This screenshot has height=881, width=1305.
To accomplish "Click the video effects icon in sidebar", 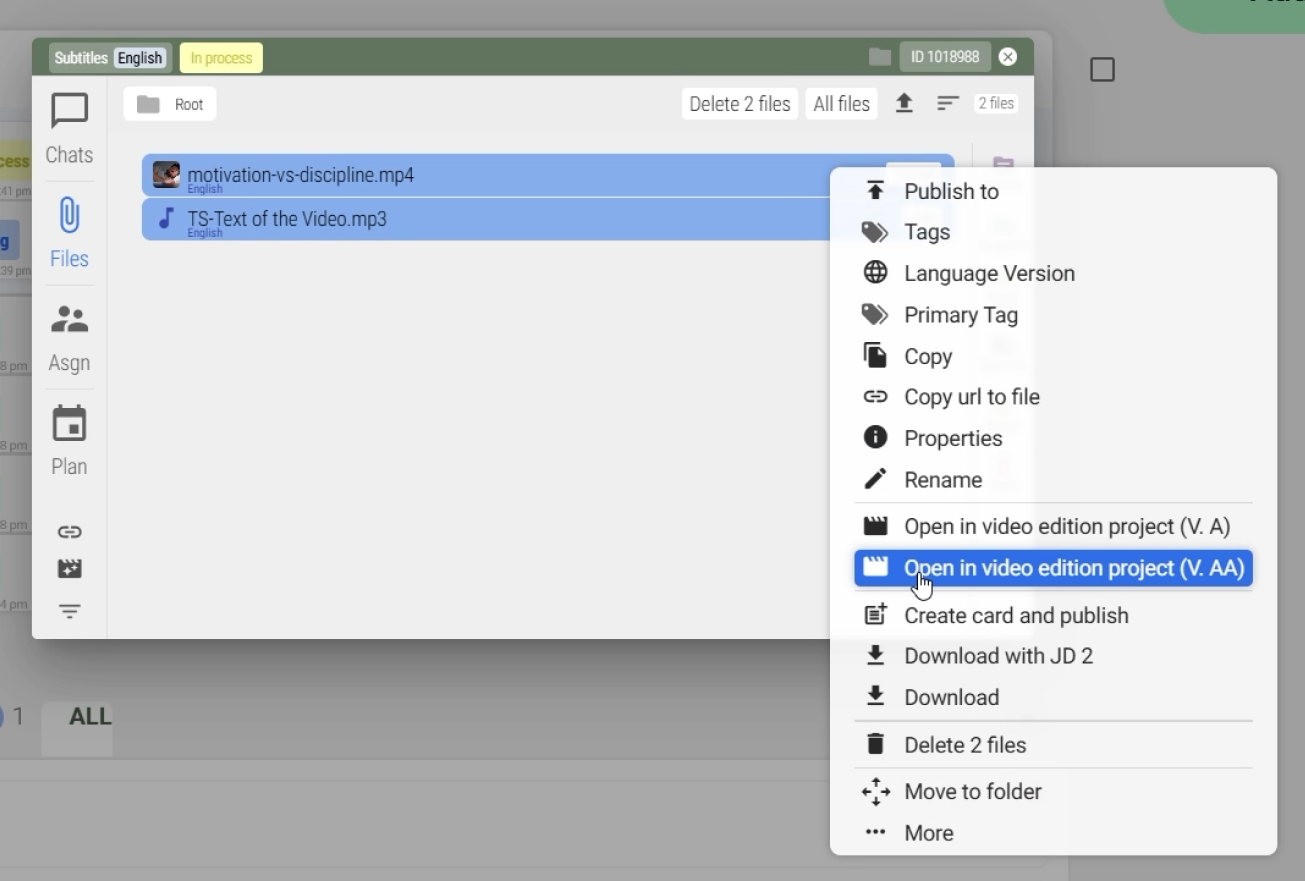I will coord(69,569).
